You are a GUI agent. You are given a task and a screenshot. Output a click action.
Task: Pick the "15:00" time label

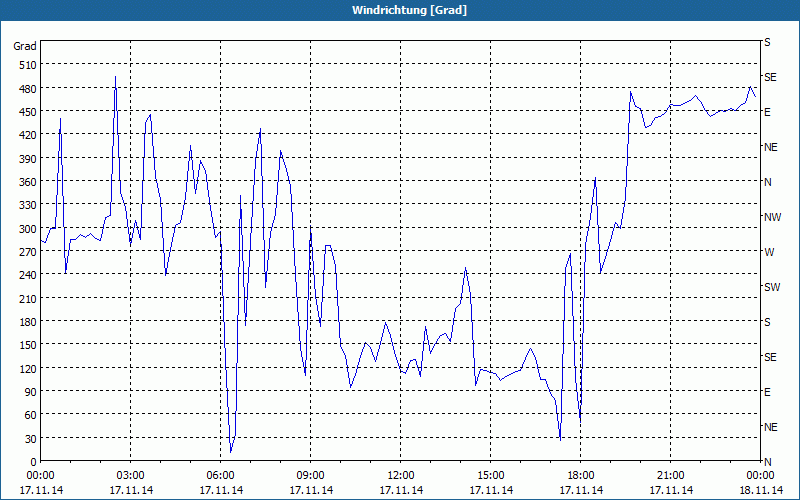[491, 476]
